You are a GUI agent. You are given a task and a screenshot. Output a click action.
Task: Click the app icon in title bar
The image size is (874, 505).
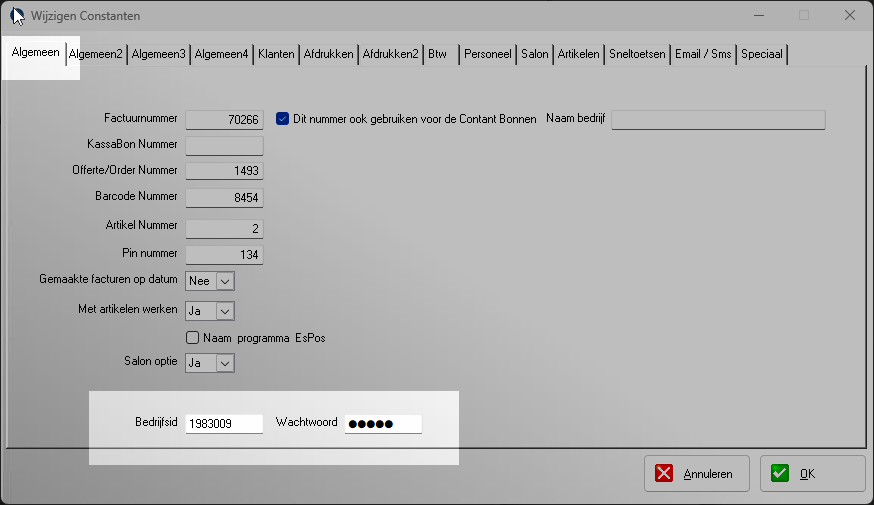18,16
